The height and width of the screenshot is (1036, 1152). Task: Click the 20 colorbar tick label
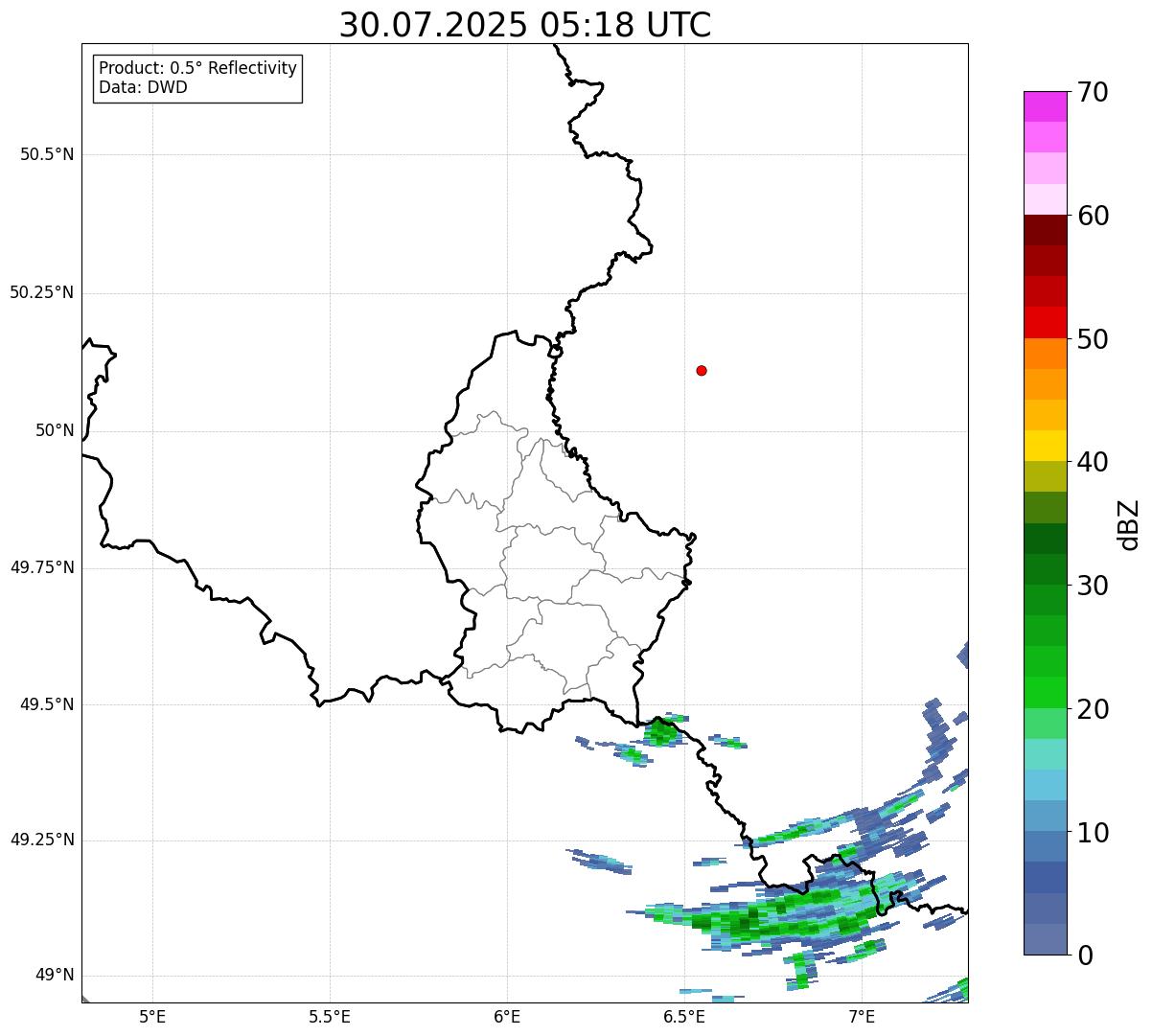pyautogui.click(x=1093, y=709)
